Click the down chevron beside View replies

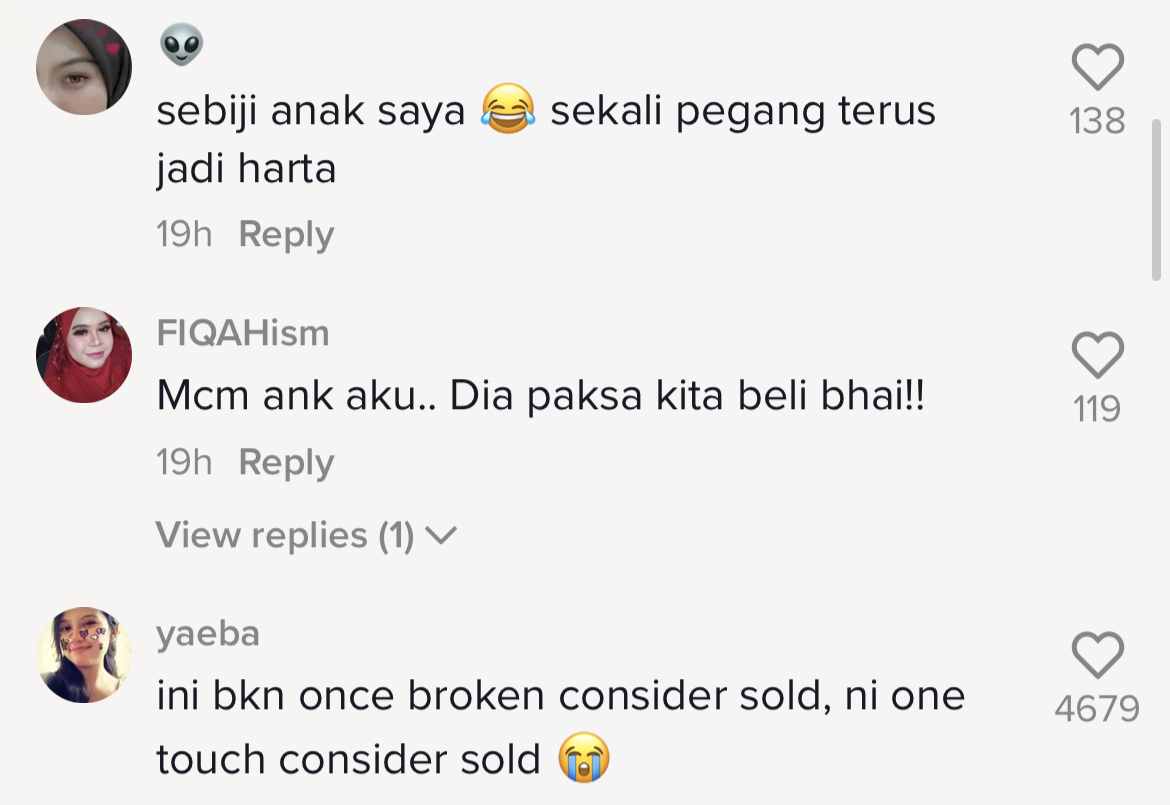[x=441, y=537]
